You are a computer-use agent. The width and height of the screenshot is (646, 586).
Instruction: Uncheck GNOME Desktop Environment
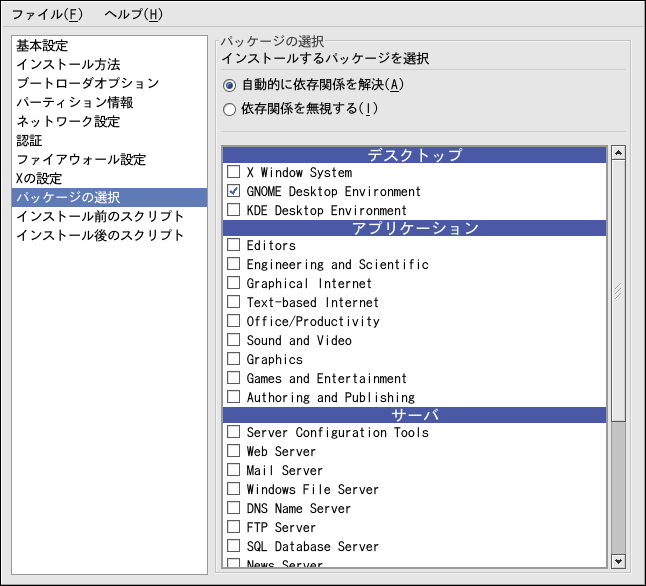(233, 191)
